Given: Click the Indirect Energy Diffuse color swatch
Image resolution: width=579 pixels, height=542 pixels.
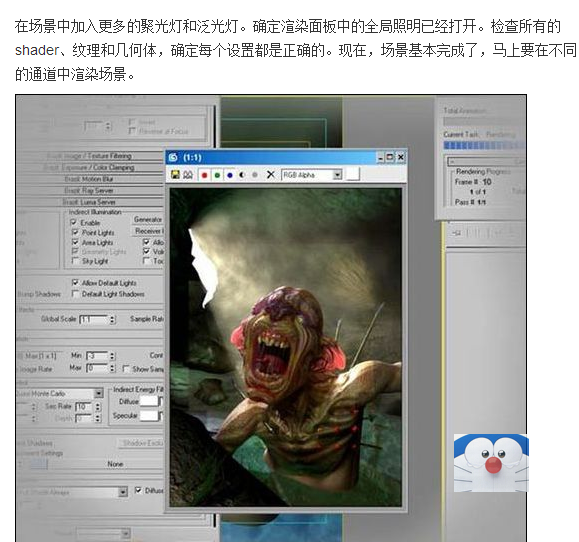Looking at the screenshot, I should pyautogui.click(x=149, y=402).
